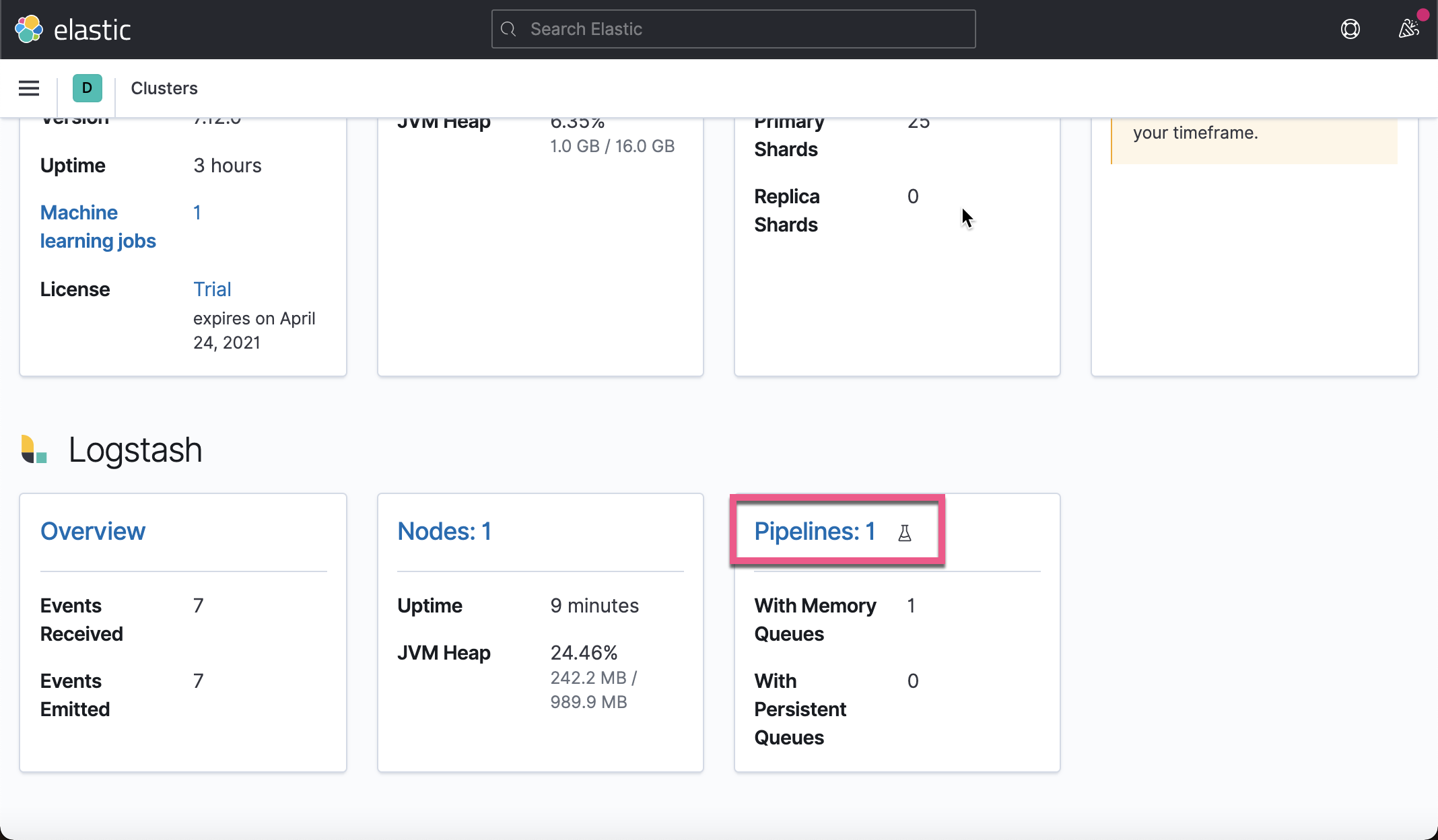Image resolution: width=1438 pixels, height=840 pixels.
Task: Open Machine learning jobs link
Action: click(x=98, y=226)
